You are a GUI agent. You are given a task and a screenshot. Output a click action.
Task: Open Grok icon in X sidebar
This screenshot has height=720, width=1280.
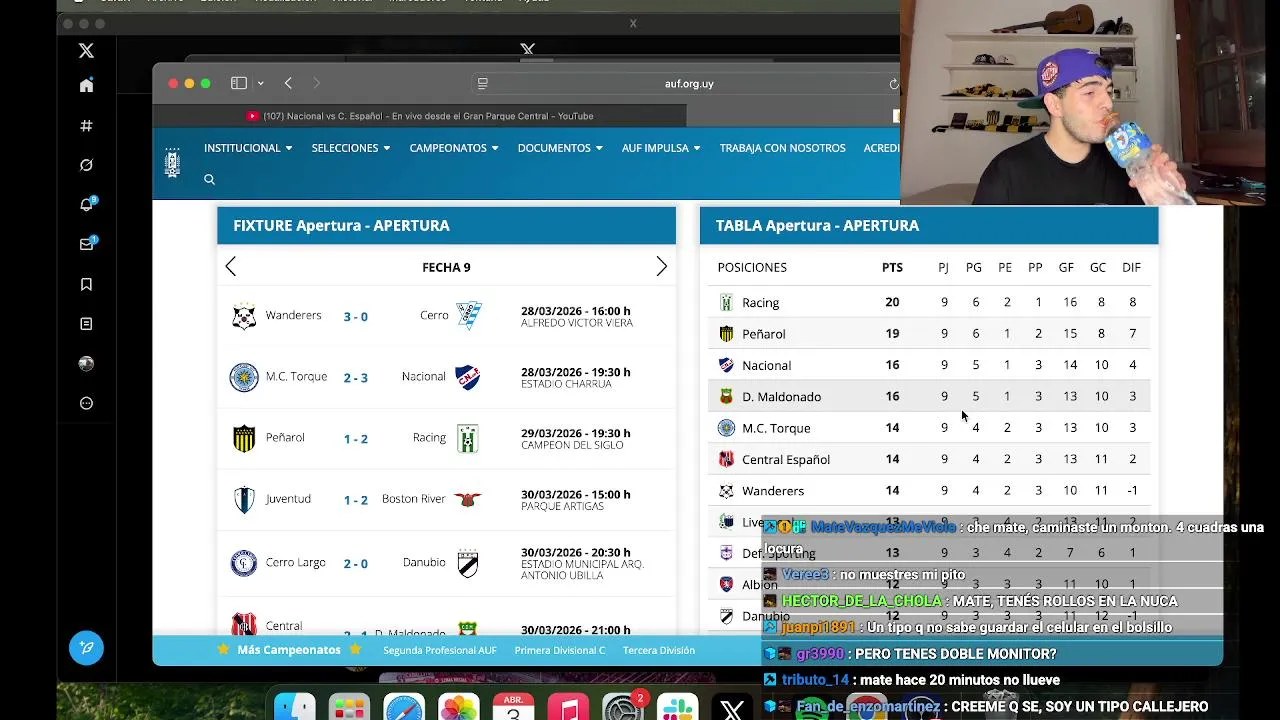[x=86, y=165]
